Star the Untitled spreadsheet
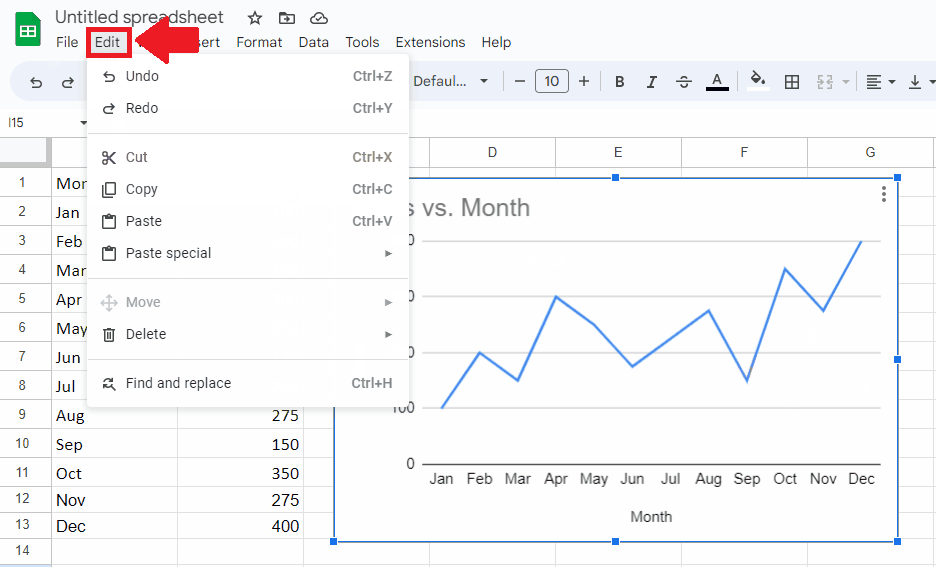Screen dimensions: 936x567 [255, 18]
